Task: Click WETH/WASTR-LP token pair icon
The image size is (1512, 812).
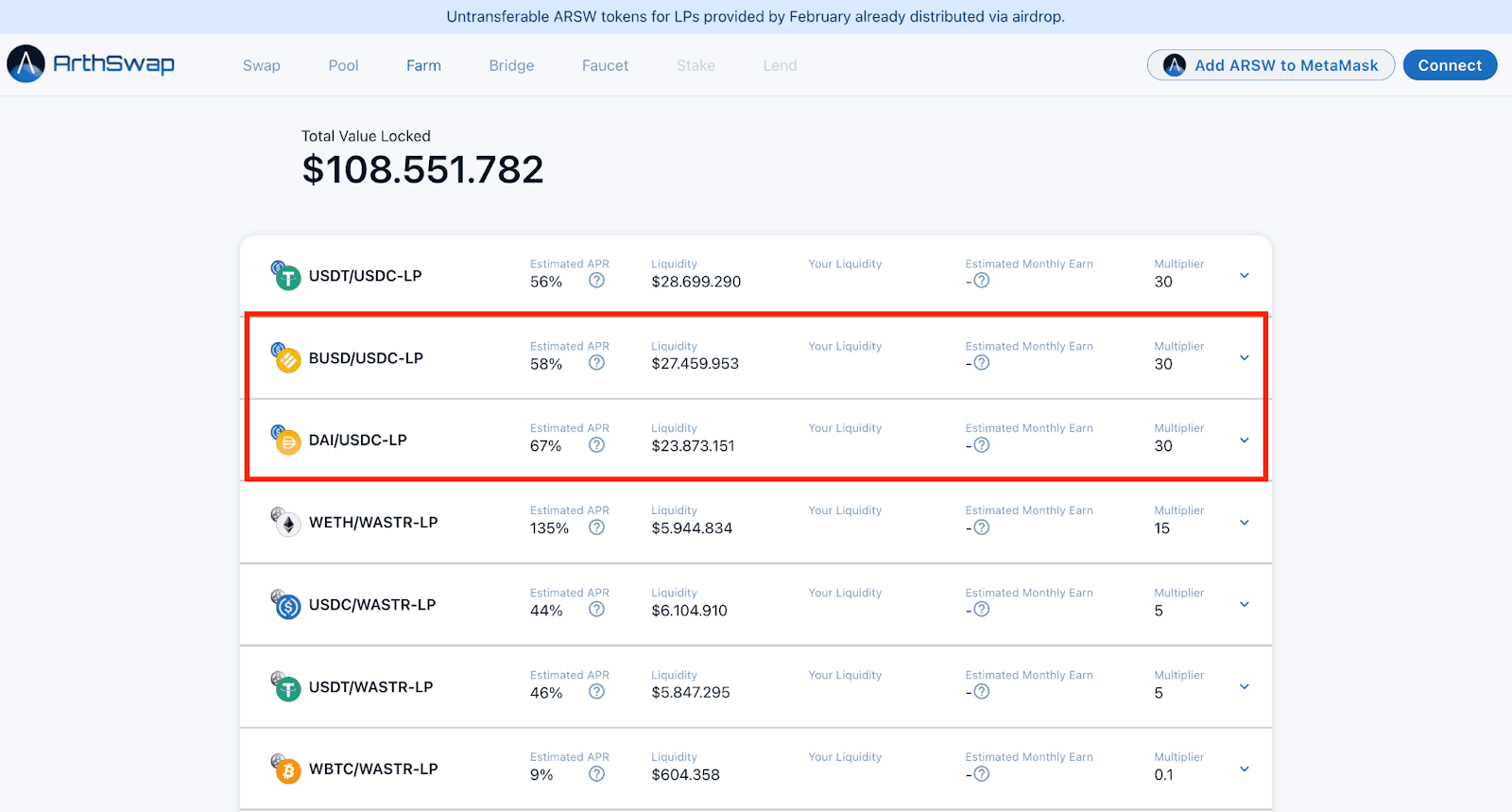Action: (x=285, y=523)
